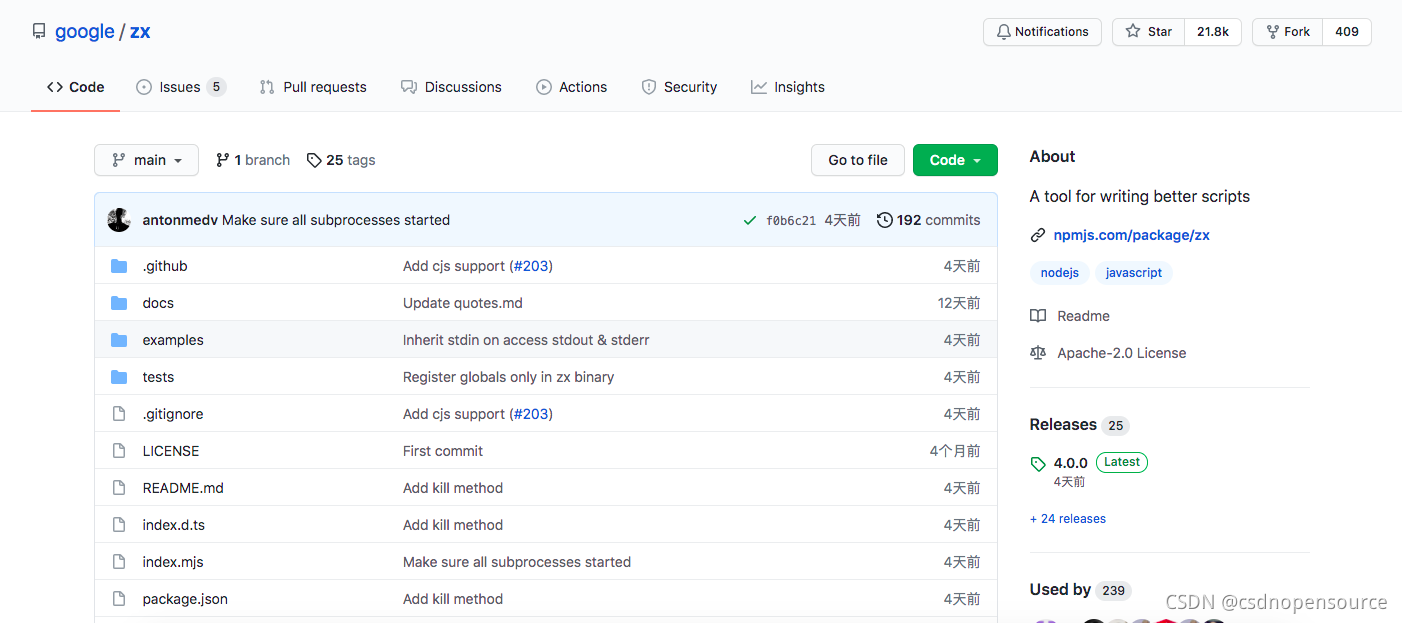The image size is (1402, 623).
Task: Expand the main branch dropdown
Action: click(x=147, y=160)
